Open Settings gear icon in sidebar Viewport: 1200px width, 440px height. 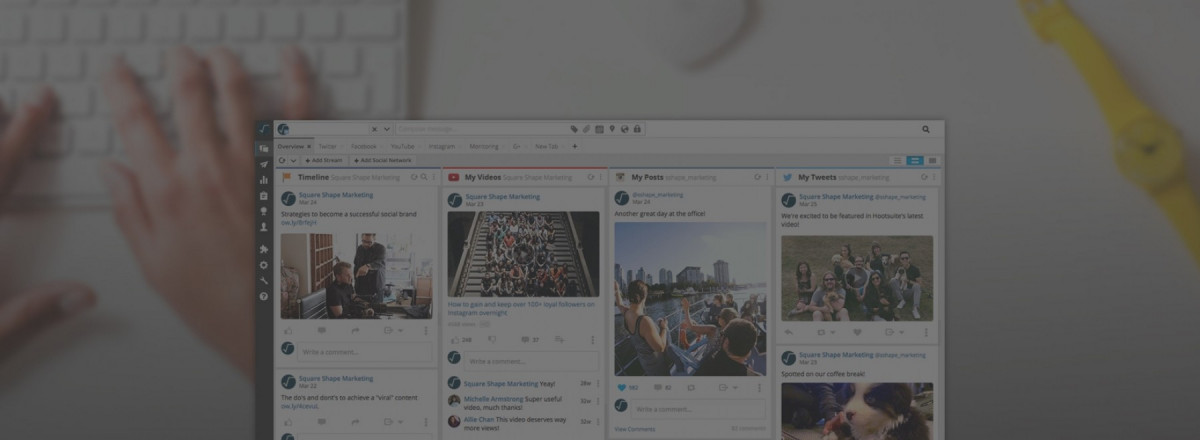(x=264, y=265)
